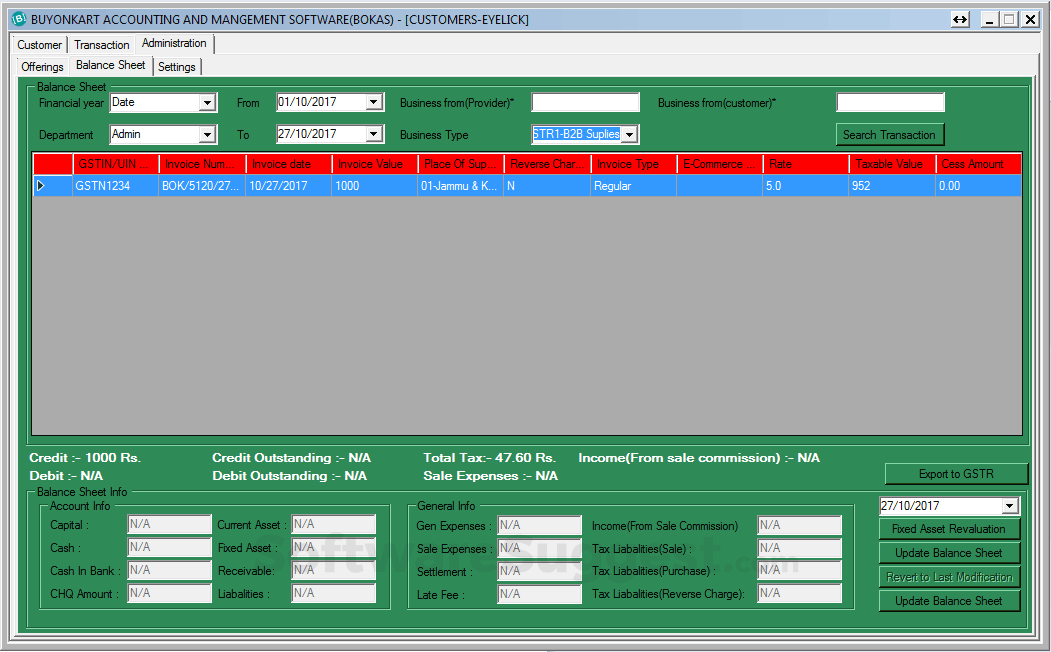1051x652 pixels.
Task: Switch to the Customer tab
Action: (x=39, y=44)
